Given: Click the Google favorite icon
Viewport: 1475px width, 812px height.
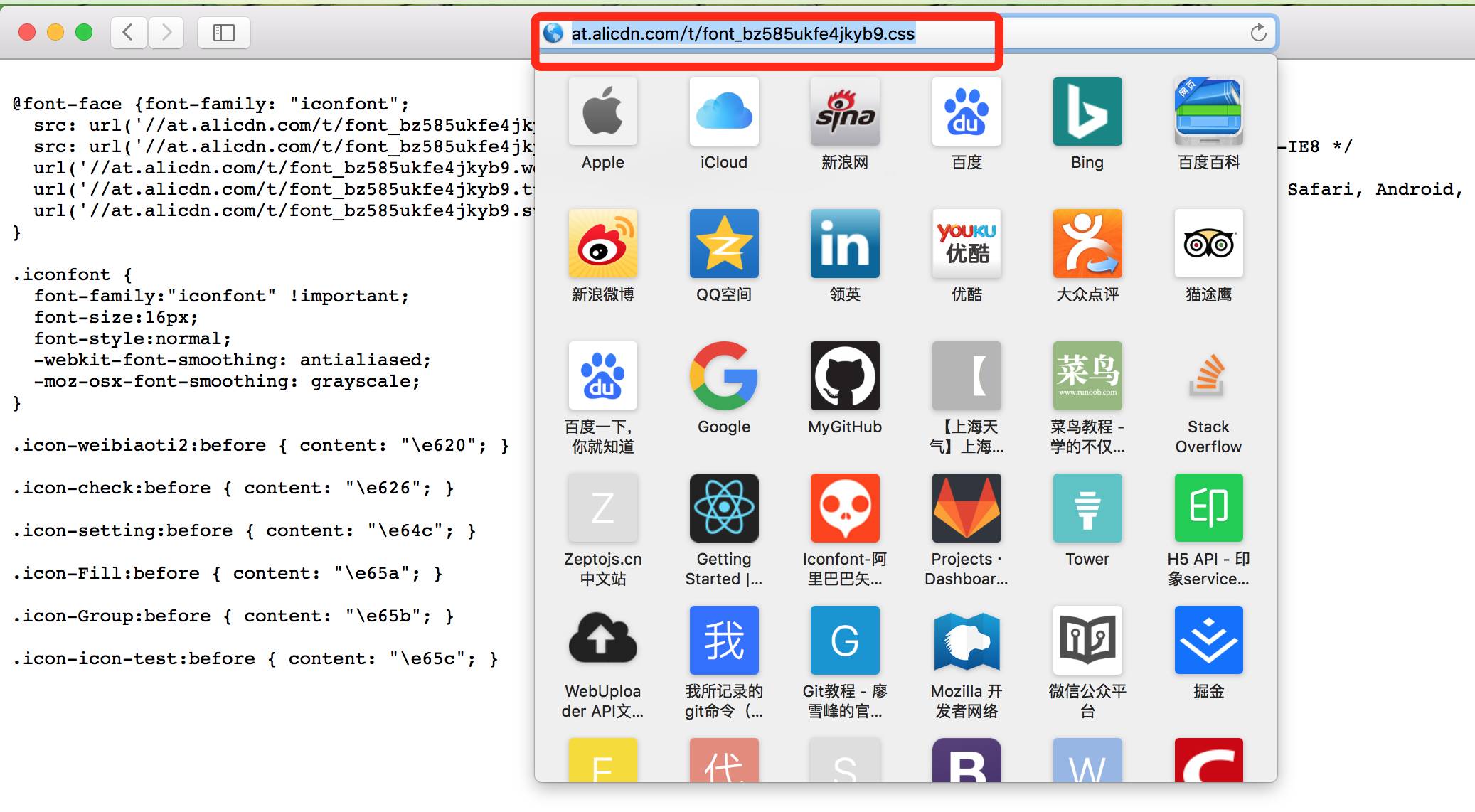Looking at the screenshot, I should click(x=723, y=376).
